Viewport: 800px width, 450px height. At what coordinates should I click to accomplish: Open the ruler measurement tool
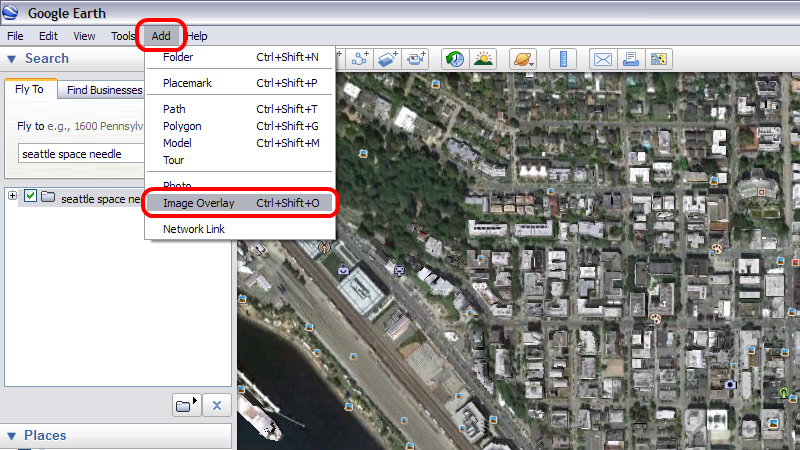point(563,59)
